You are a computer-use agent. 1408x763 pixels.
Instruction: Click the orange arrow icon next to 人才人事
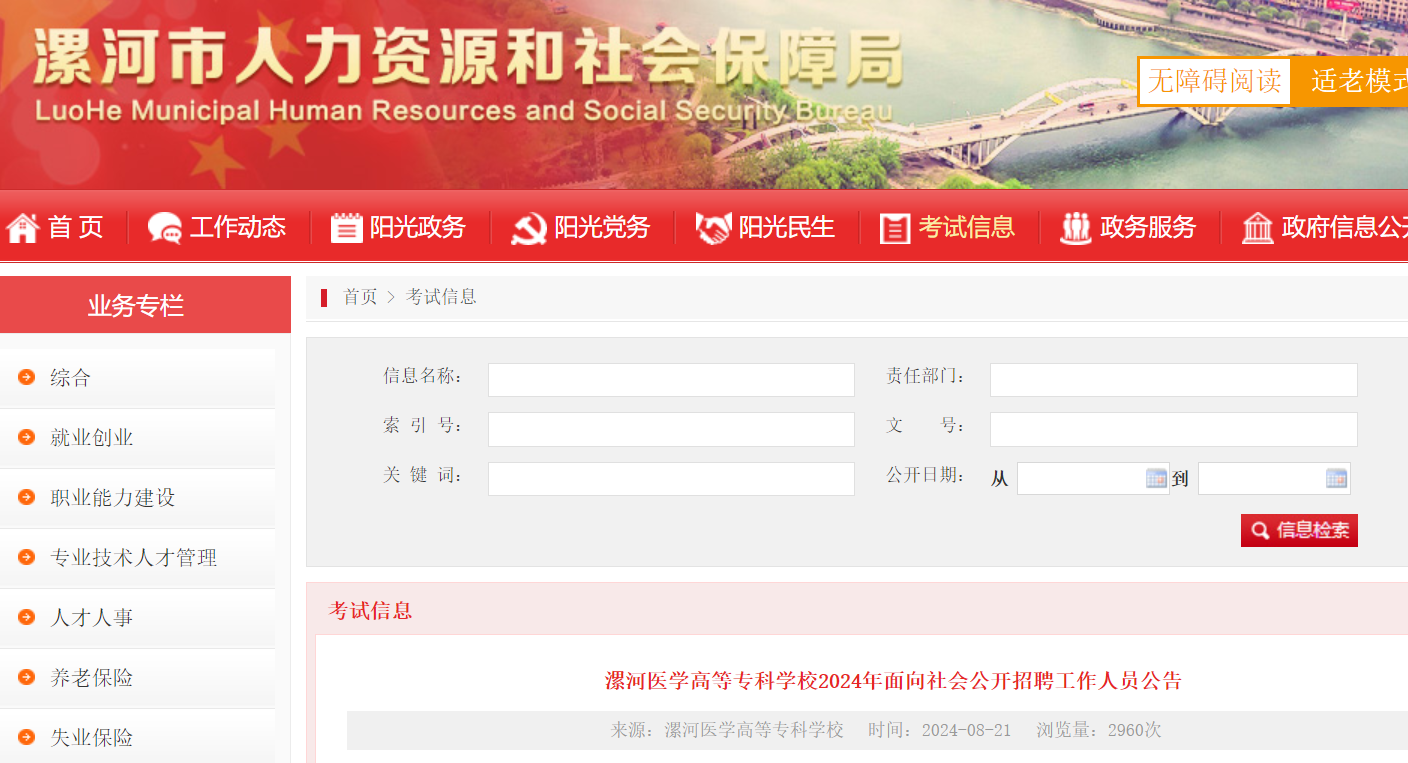[x=27, y=617]
